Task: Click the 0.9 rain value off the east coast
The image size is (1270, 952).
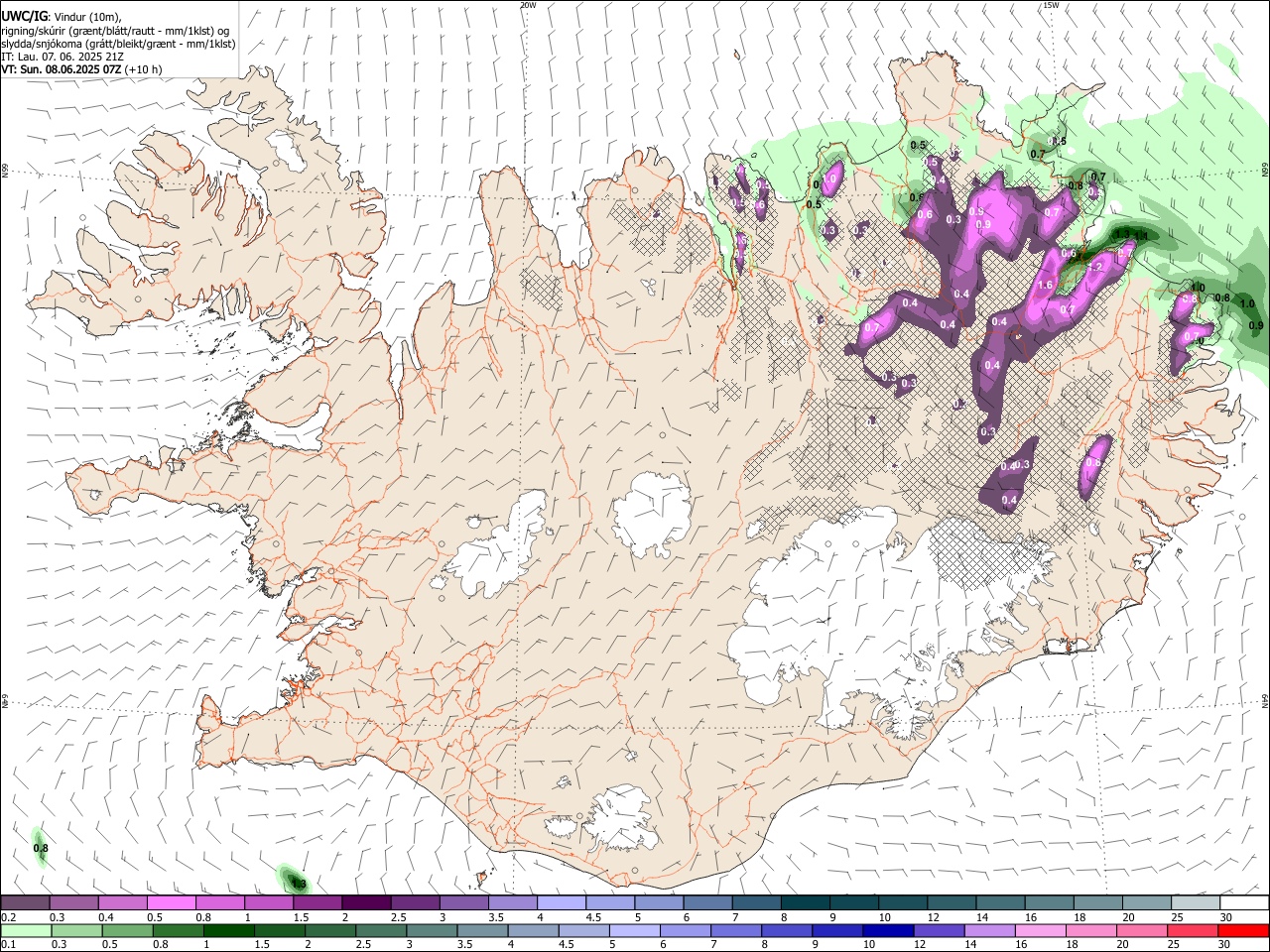Action: click(x=1255, y=325)
